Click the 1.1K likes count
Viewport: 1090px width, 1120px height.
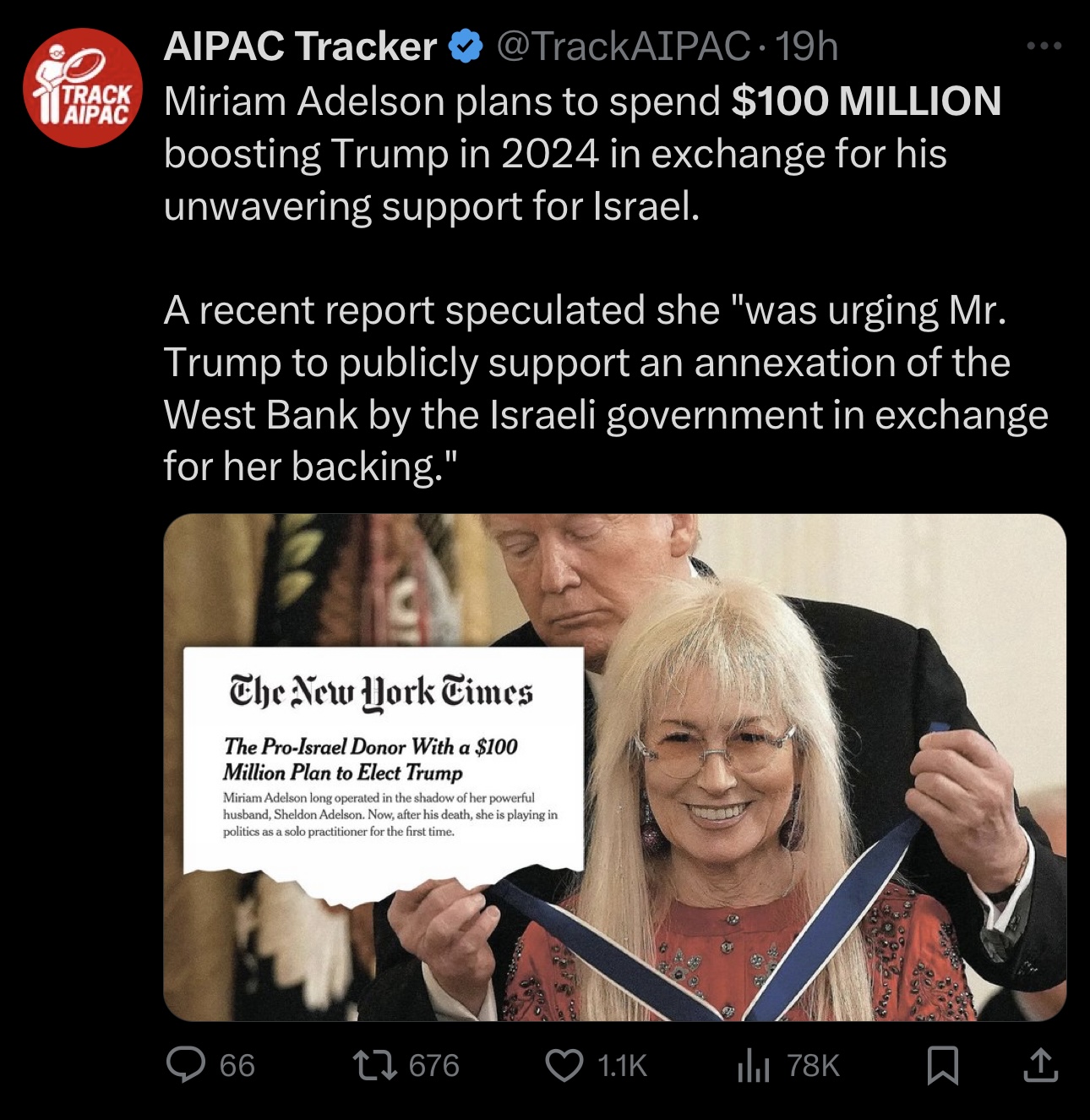coord(623,1065)
